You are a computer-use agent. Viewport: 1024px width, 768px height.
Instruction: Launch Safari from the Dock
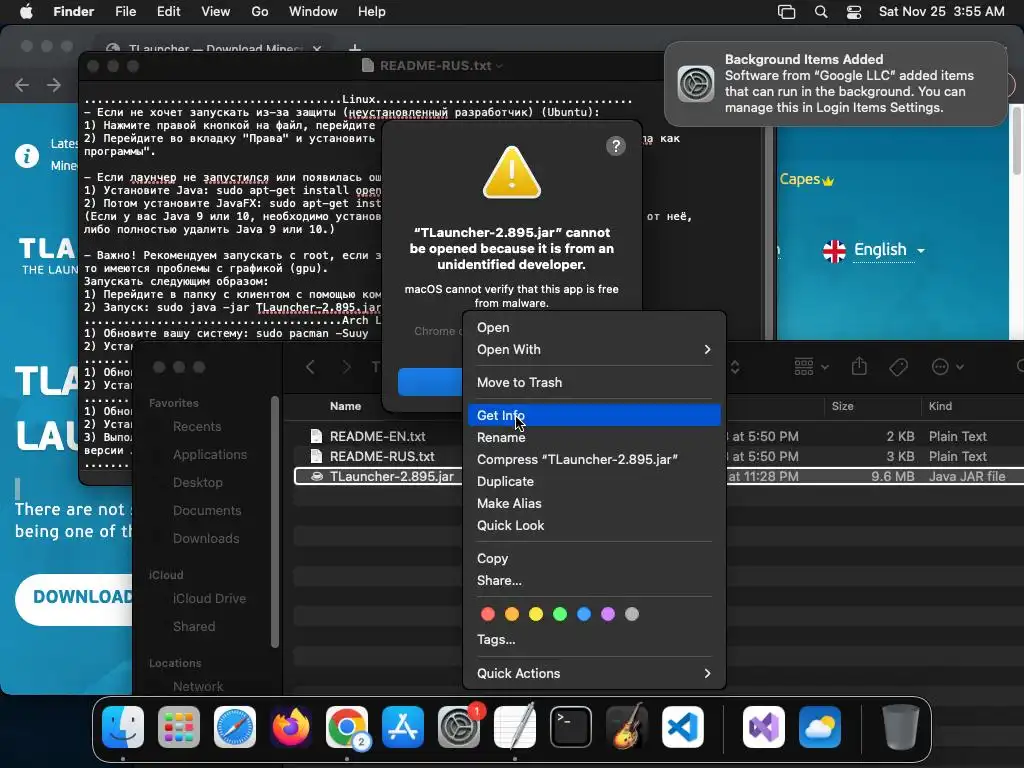235,727
